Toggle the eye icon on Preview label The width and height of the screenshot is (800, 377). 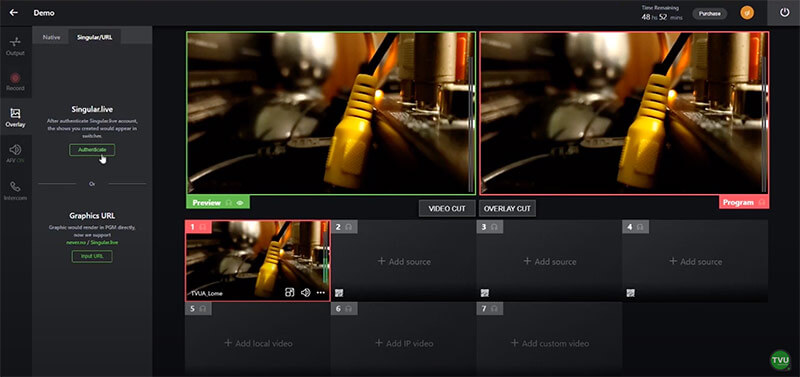click(x=240, y=203)
